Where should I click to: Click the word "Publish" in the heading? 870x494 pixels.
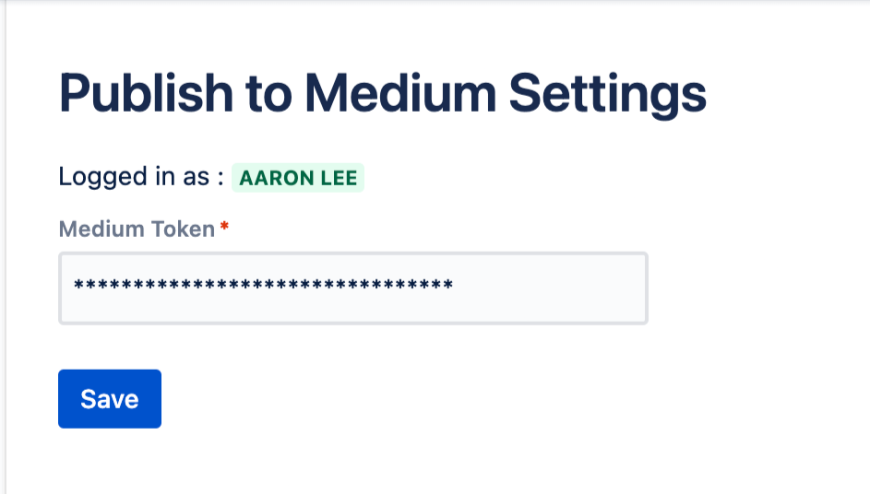tap(147, 95)
